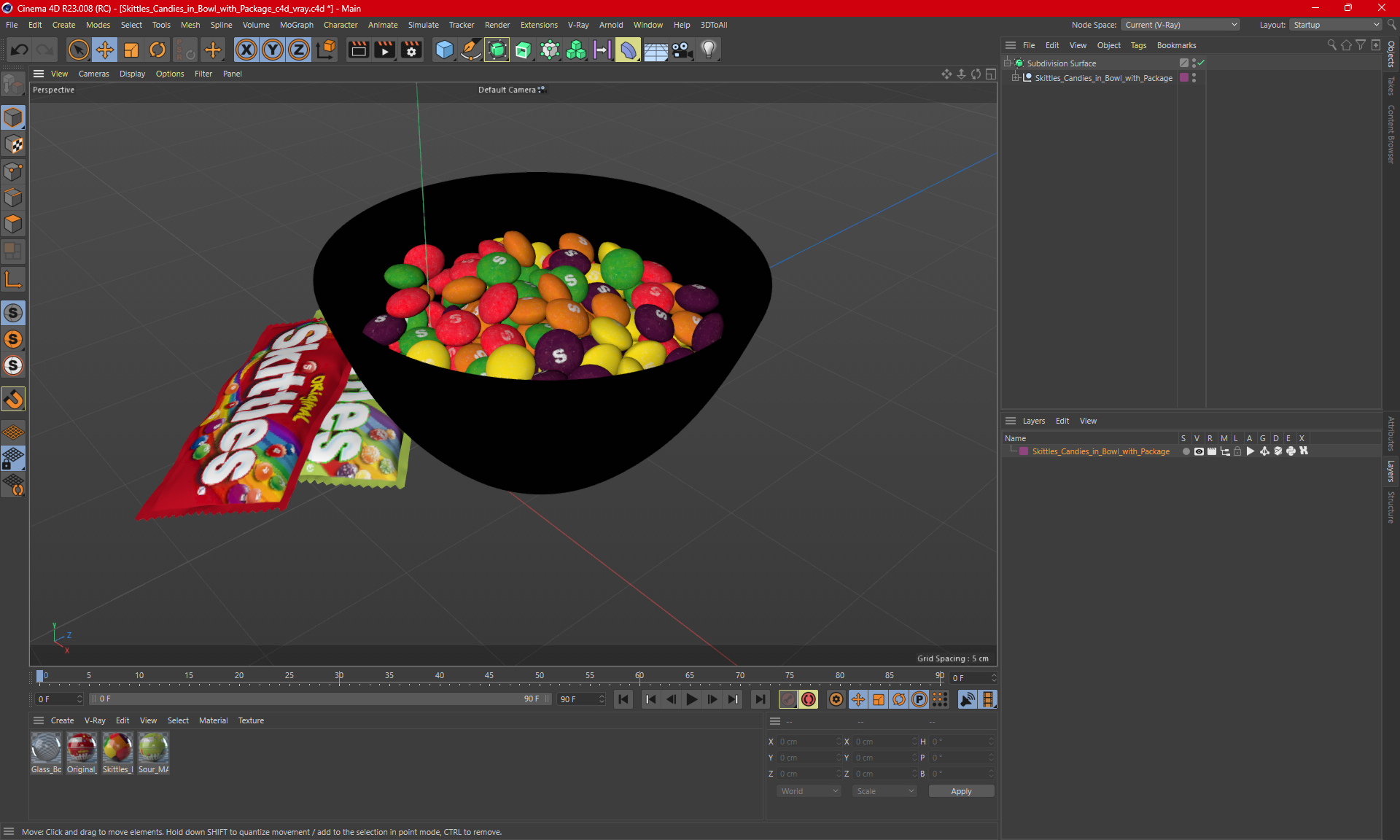Switch to Texture mode
The image size is (1400, 840).
point(13,144)
